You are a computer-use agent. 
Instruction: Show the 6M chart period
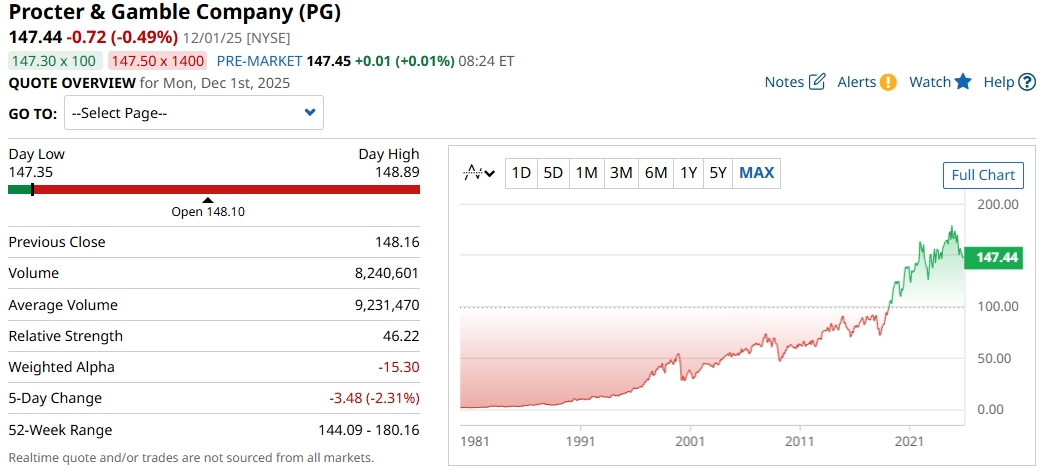(x=656, y=173)
